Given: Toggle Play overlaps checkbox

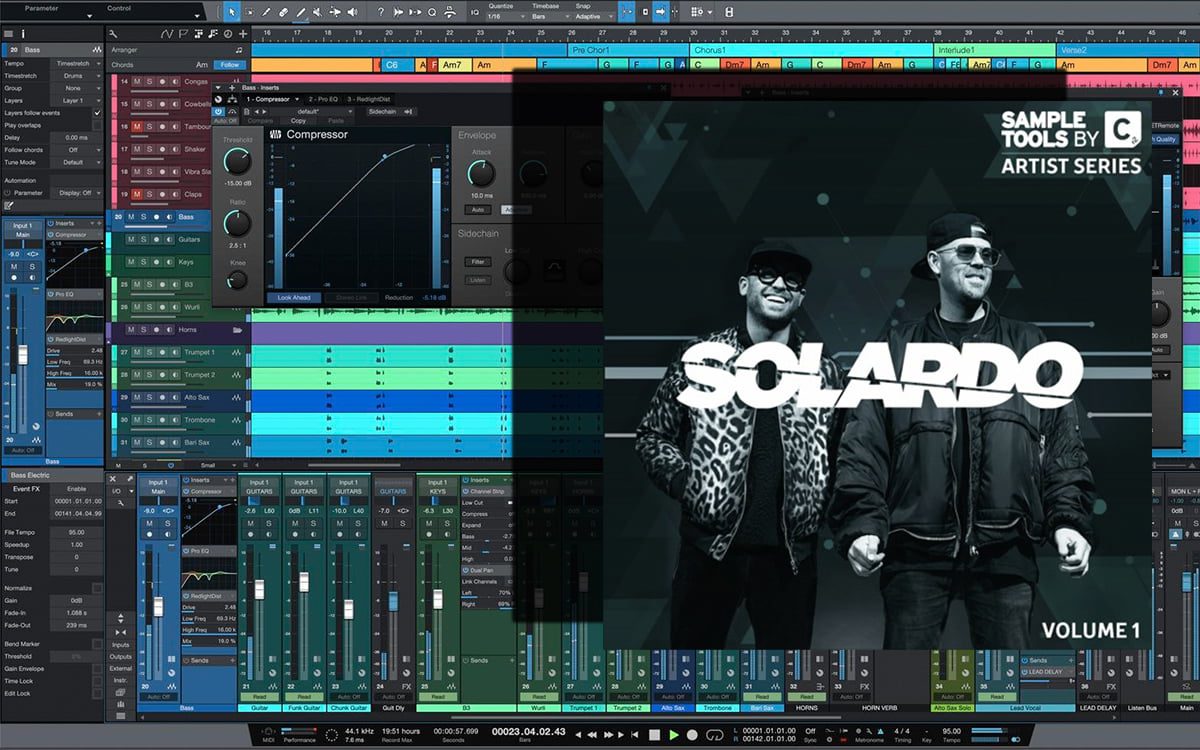Looking at the screenshot, I should tap(97, 126).
